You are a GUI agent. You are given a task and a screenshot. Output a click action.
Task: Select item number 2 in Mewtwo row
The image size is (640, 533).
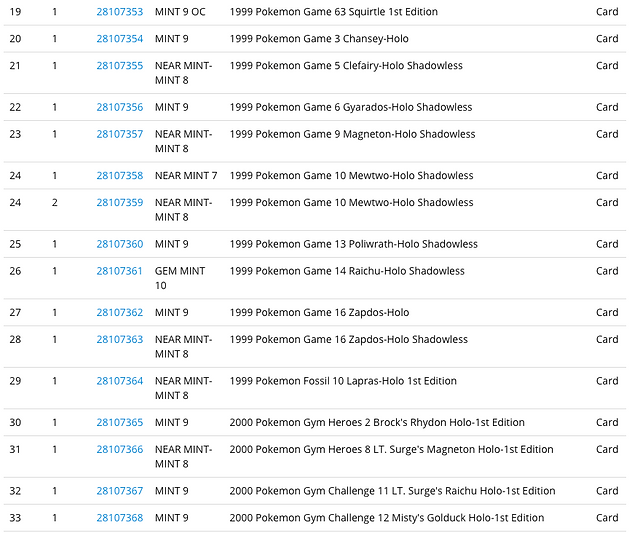(x=55, y=203)
